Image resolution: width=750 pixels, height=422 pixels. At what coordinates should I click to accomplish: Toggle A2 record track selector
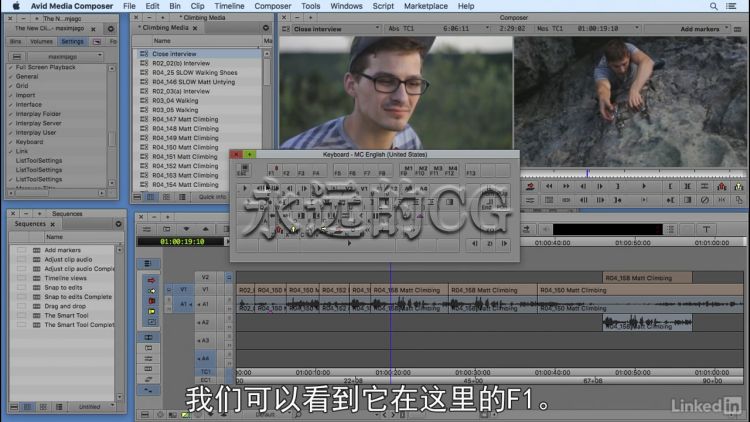(x=205, y=322)
